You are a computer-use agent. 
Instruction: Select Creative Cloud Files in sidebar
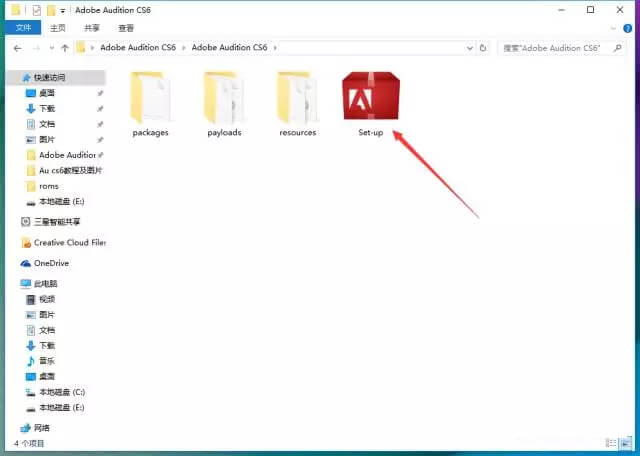coord(69,242)
